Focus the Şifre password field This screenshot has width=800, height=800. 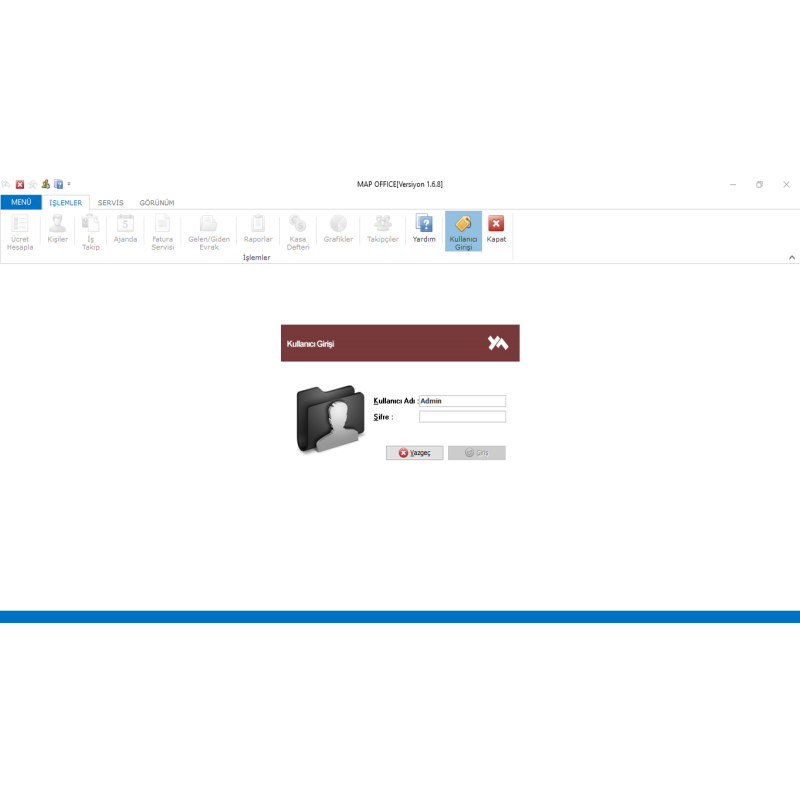click(462, 417)
